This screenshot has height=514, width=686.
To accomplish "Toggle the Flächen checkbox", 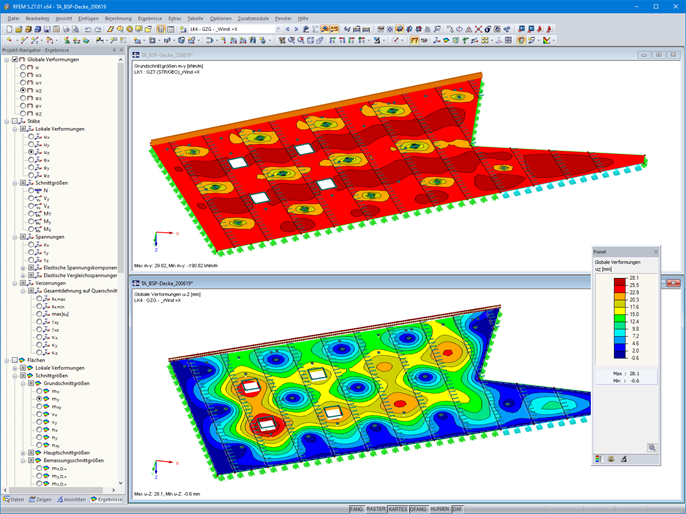I will (15, 360).
